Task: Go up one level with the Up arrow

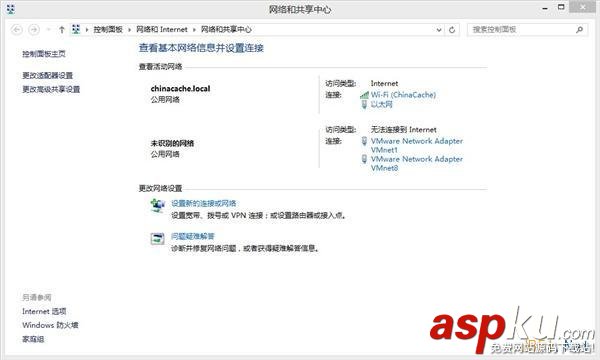Action: pos(62,29)
